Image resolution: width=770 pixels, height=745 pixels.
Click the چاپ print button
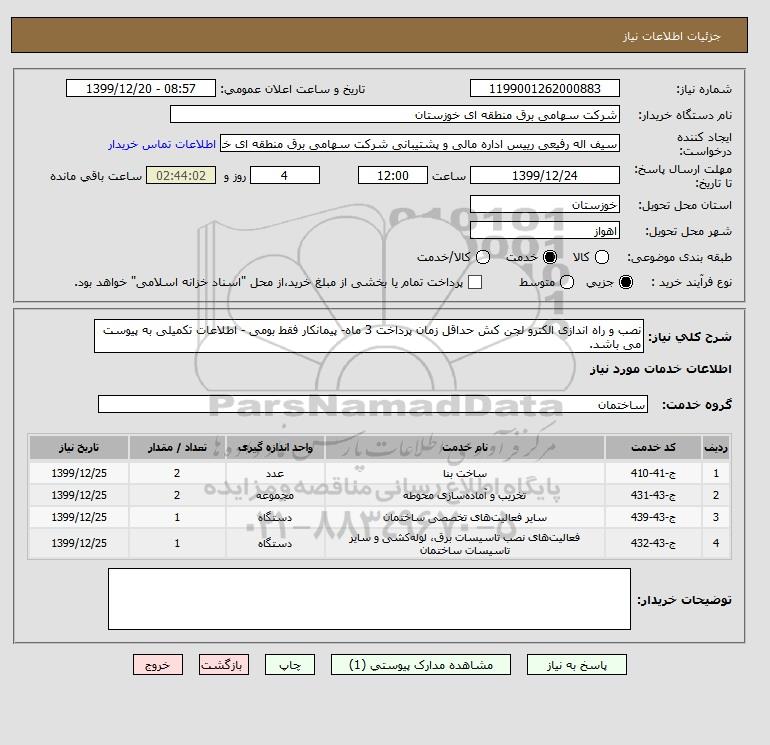(290, 665)
